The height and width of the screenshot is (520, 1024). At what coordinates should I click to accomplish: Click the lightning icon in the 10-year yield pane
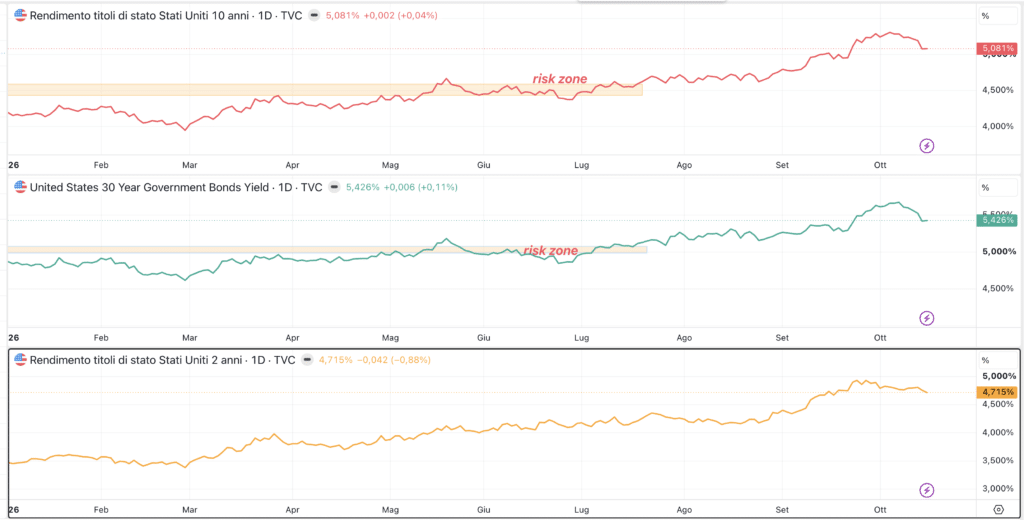(927, 146)
